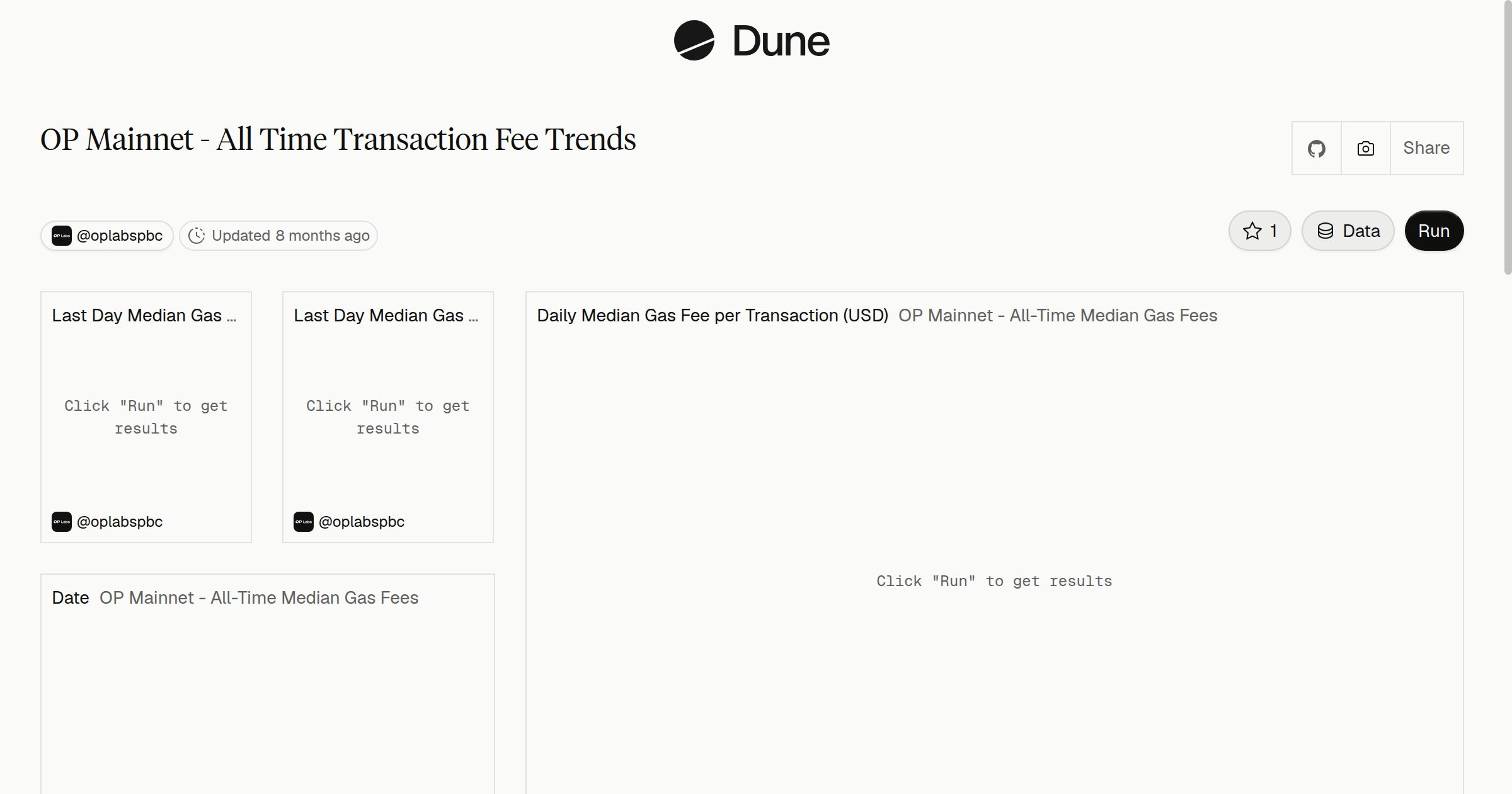Open the Data button
Viewport: 1512px width, 794px height.
click(x=1348, y=231)
